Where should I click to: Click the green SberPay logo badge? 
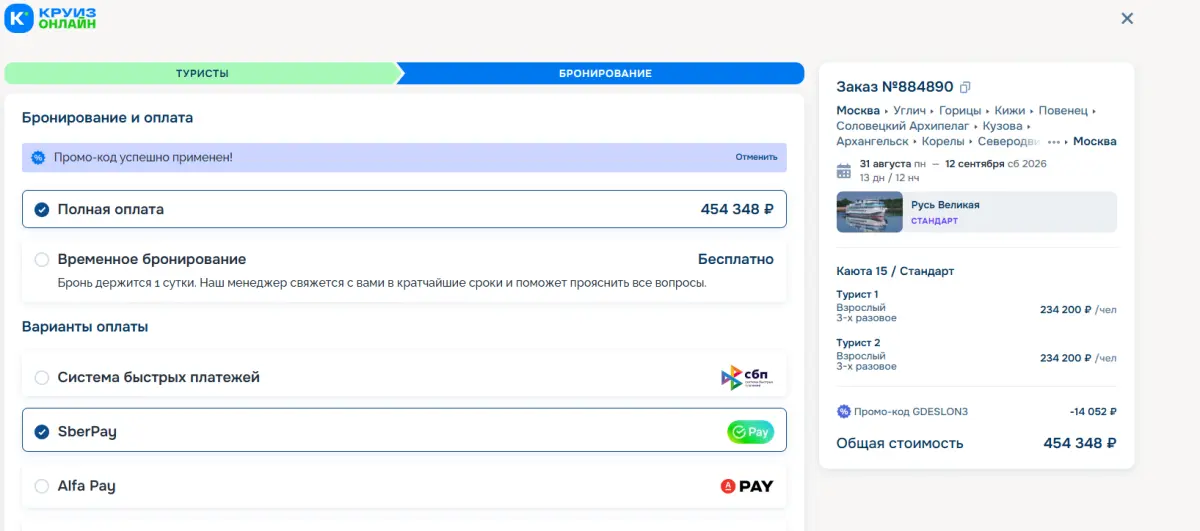750,432
